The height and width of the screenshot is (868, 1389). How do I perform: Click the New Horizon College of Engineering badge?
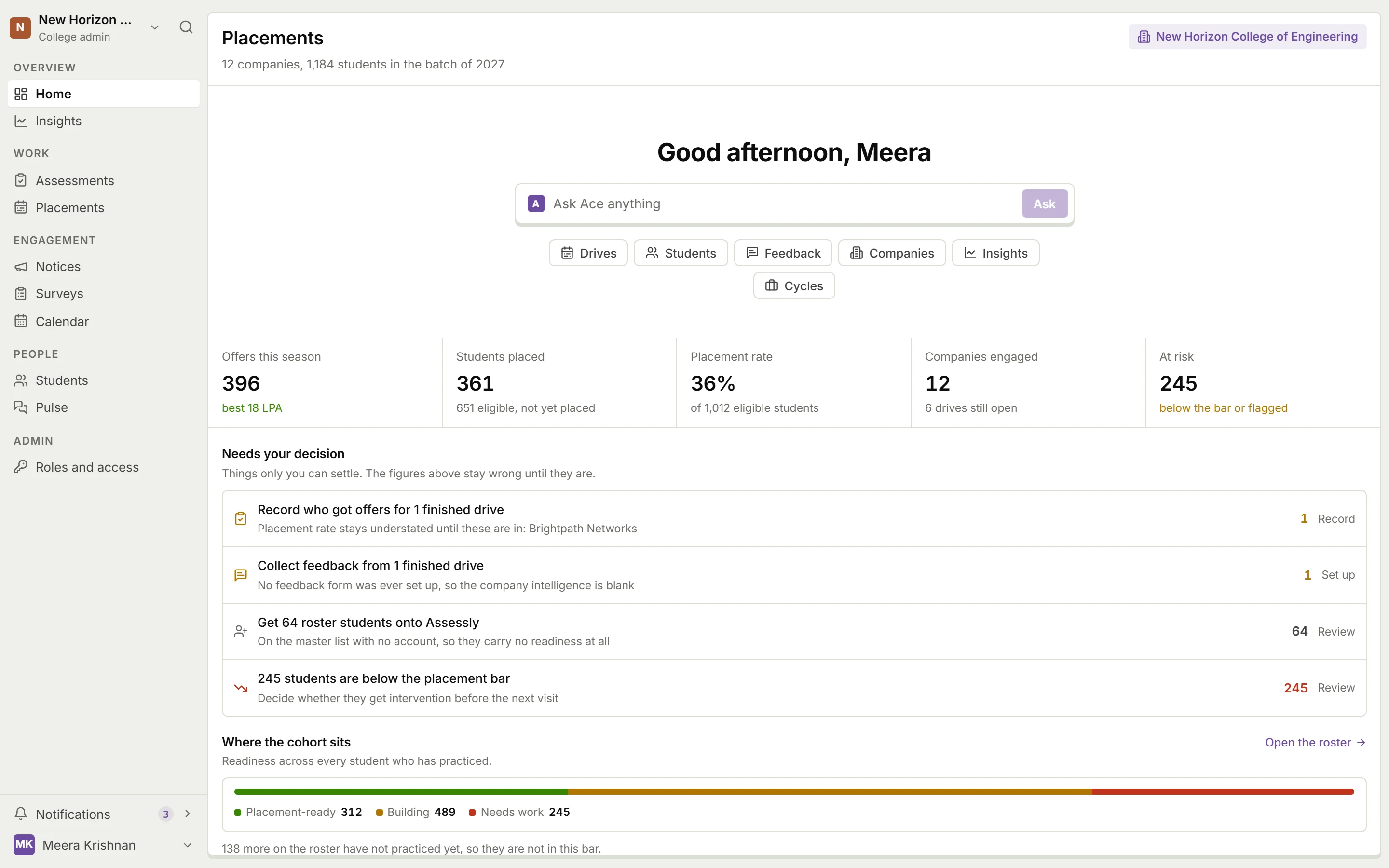1247,37
